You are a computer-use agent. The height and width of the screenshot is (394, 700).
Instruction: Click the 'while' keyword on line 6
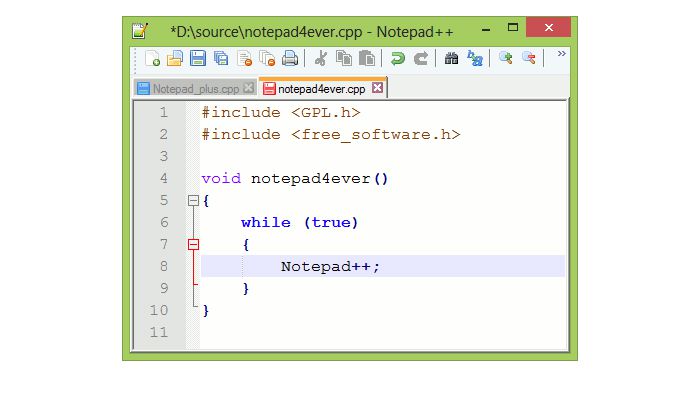[x=266, y=222]
